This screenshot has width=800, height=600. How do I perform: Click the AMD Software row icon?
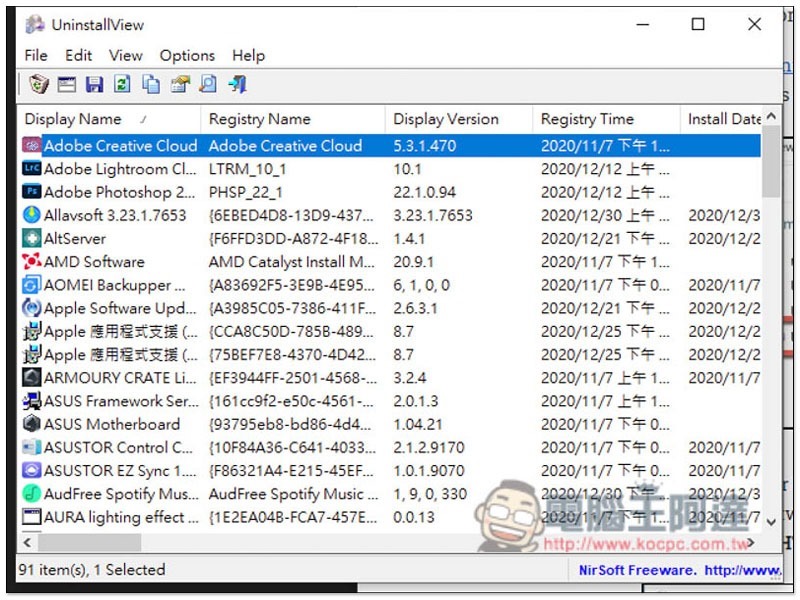pyautogui.click(x=32, y=261)
